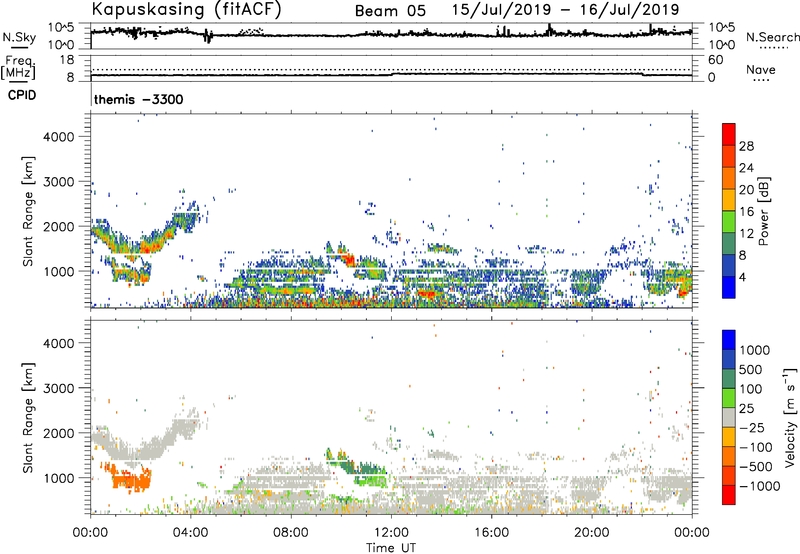This screenshot has width=800, height=554.
Task: Select the 'CPID' row label
Action: pyautogui.click(x=22, y=95)
